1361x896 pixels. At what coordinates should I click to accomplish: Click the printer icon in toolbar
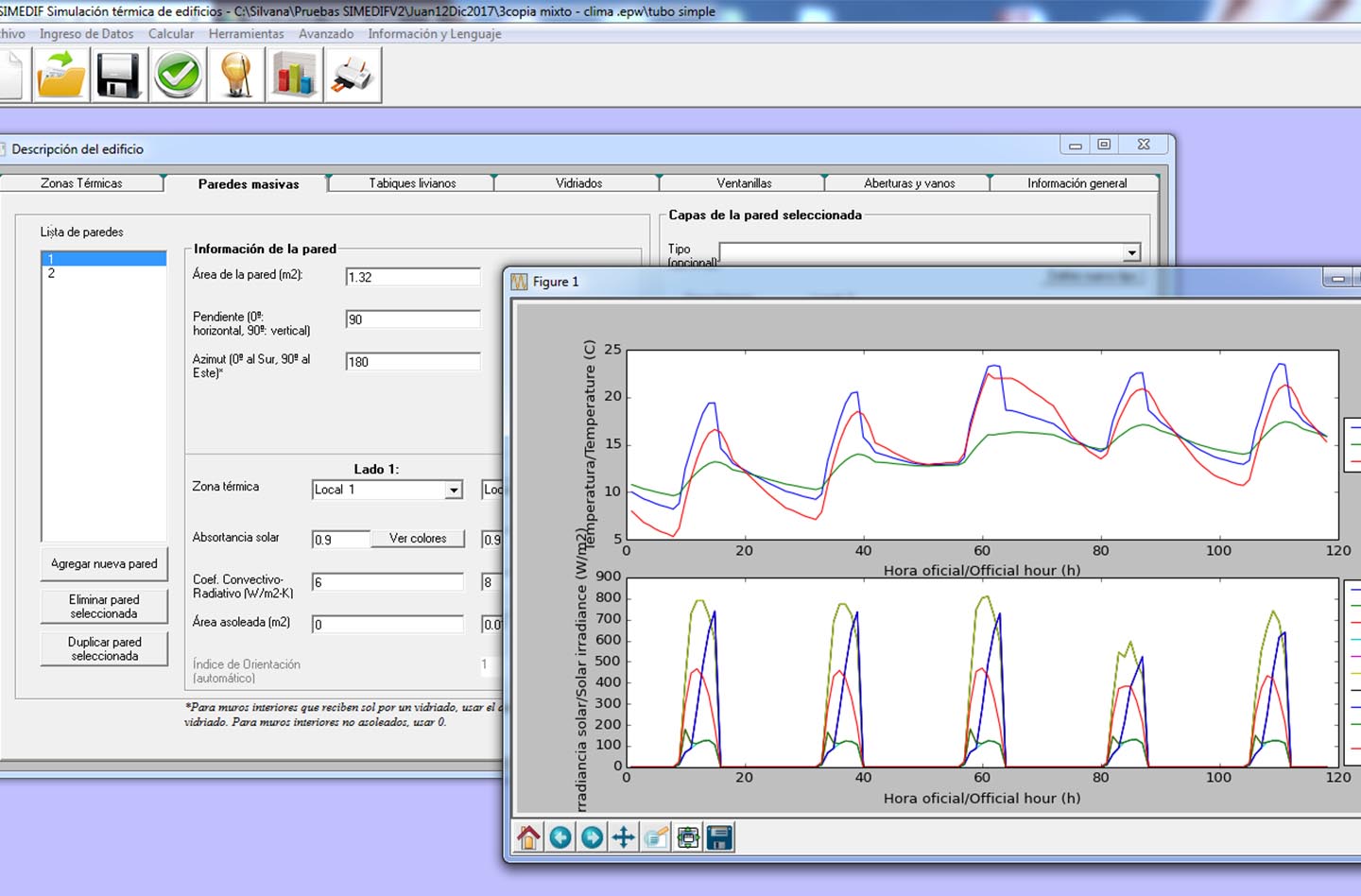pos(353,75)
